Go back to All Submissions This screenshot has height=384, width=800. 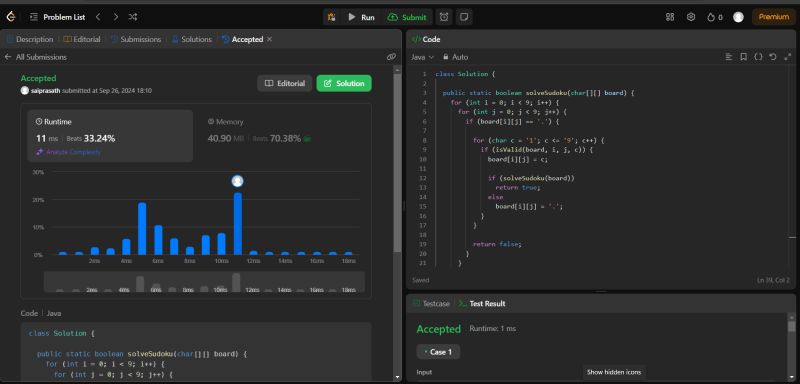[36, 57]
